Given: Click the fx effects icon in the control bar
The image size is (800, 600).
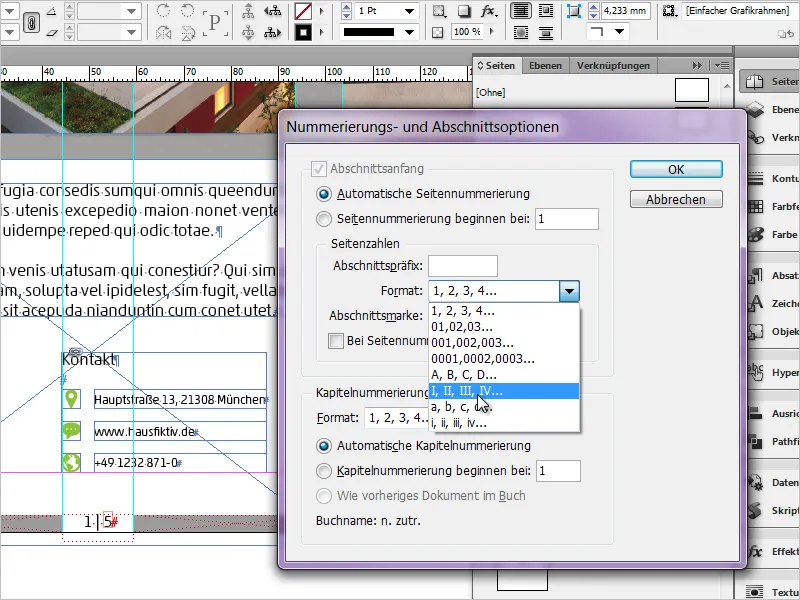Looking at the screenshot, I should [x=486, y=10].
